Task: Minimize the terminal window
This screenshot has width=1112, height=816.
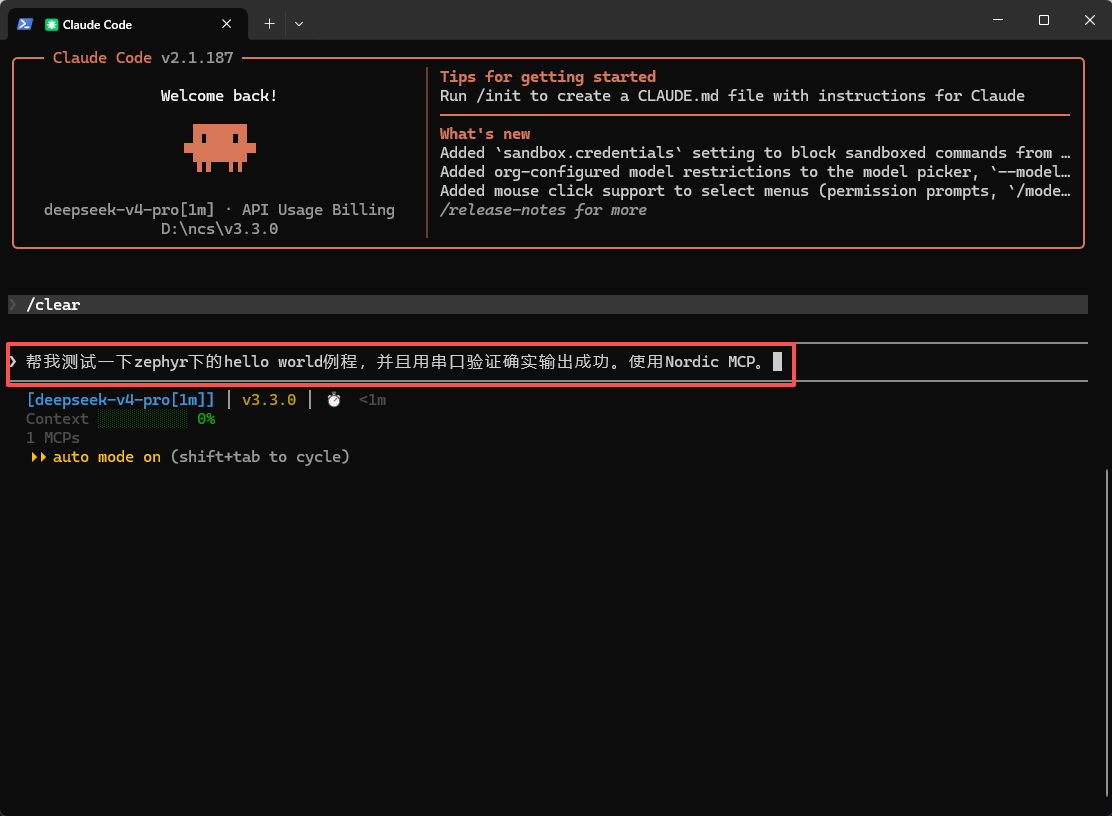Action: pos(998,20)
